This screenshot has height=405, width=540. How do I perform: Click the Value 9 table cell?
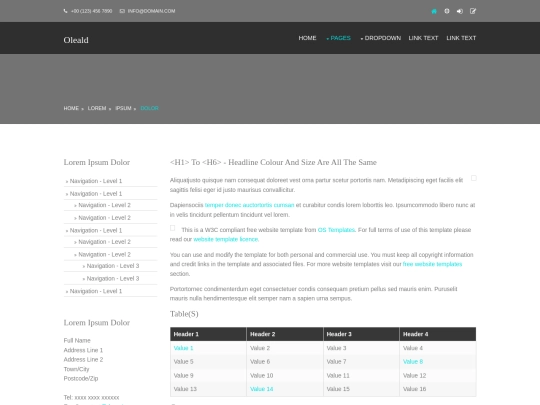pyautogui.click(x=208, y=375)
